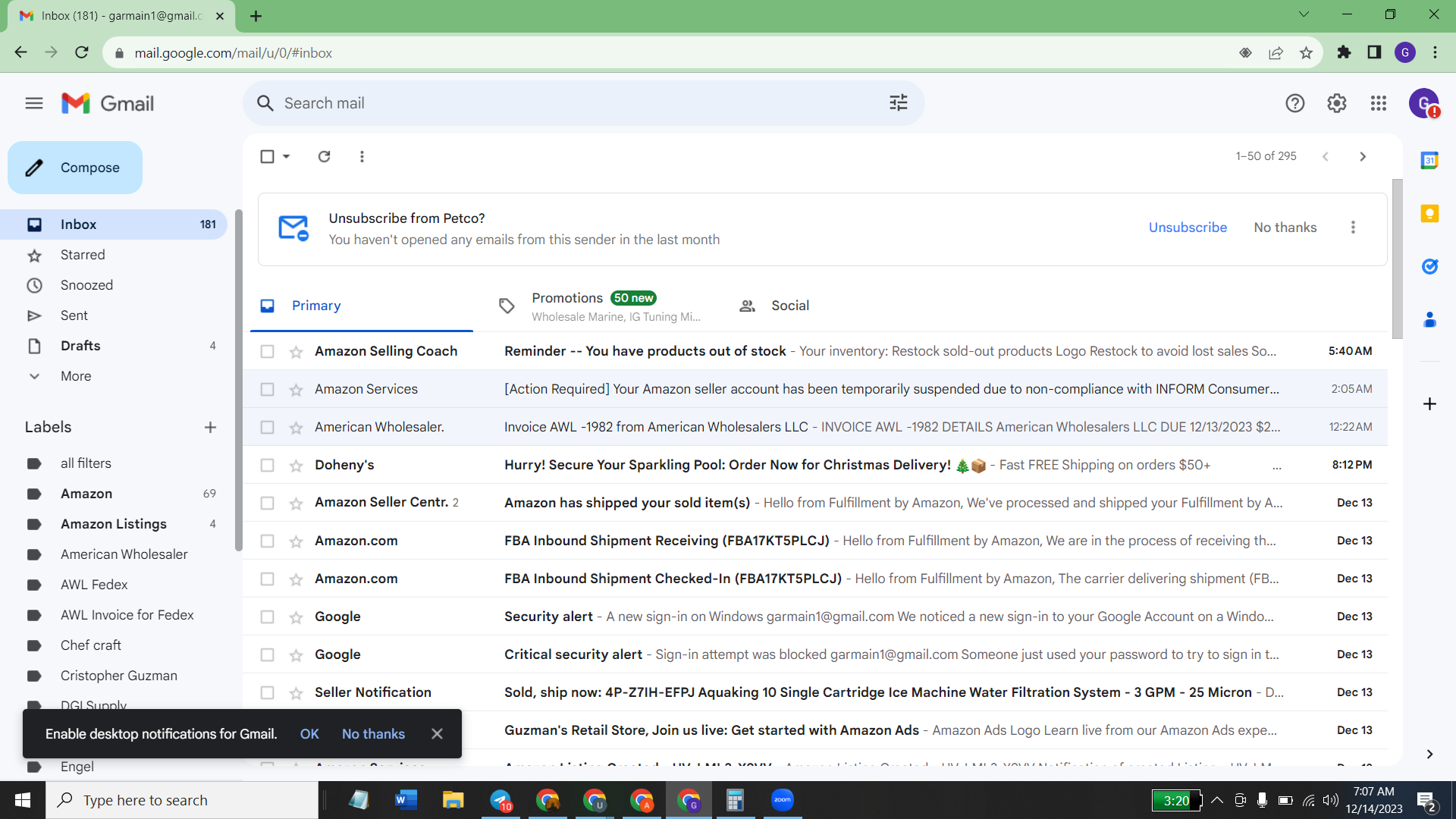Select the Seller Notification email checkbox
This screenshot has width=1456, height=819.
click(267, 692)
